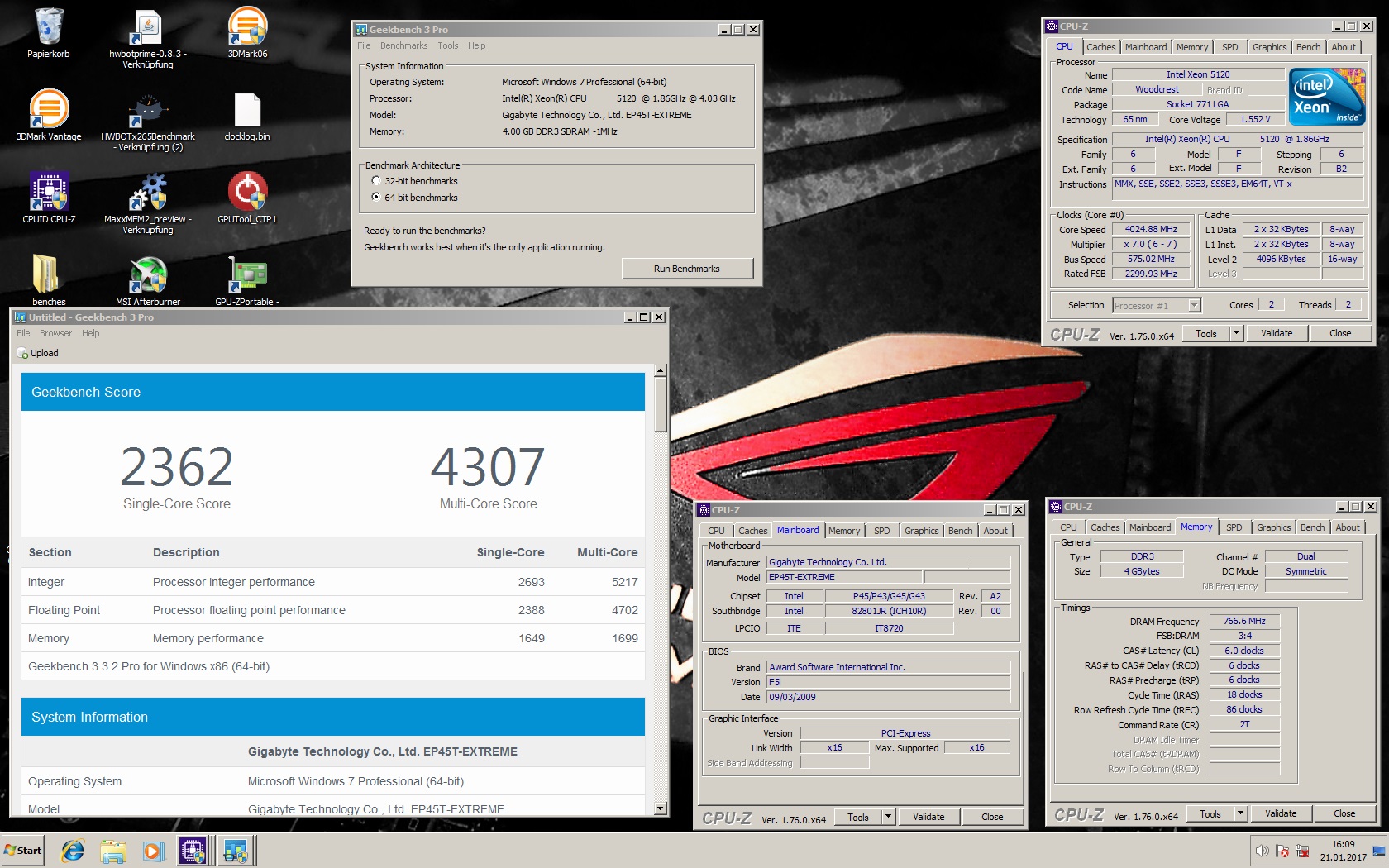
Task: Open the MaxxMEM2_preview shortcut icon
Action: [x=148, y=192]
